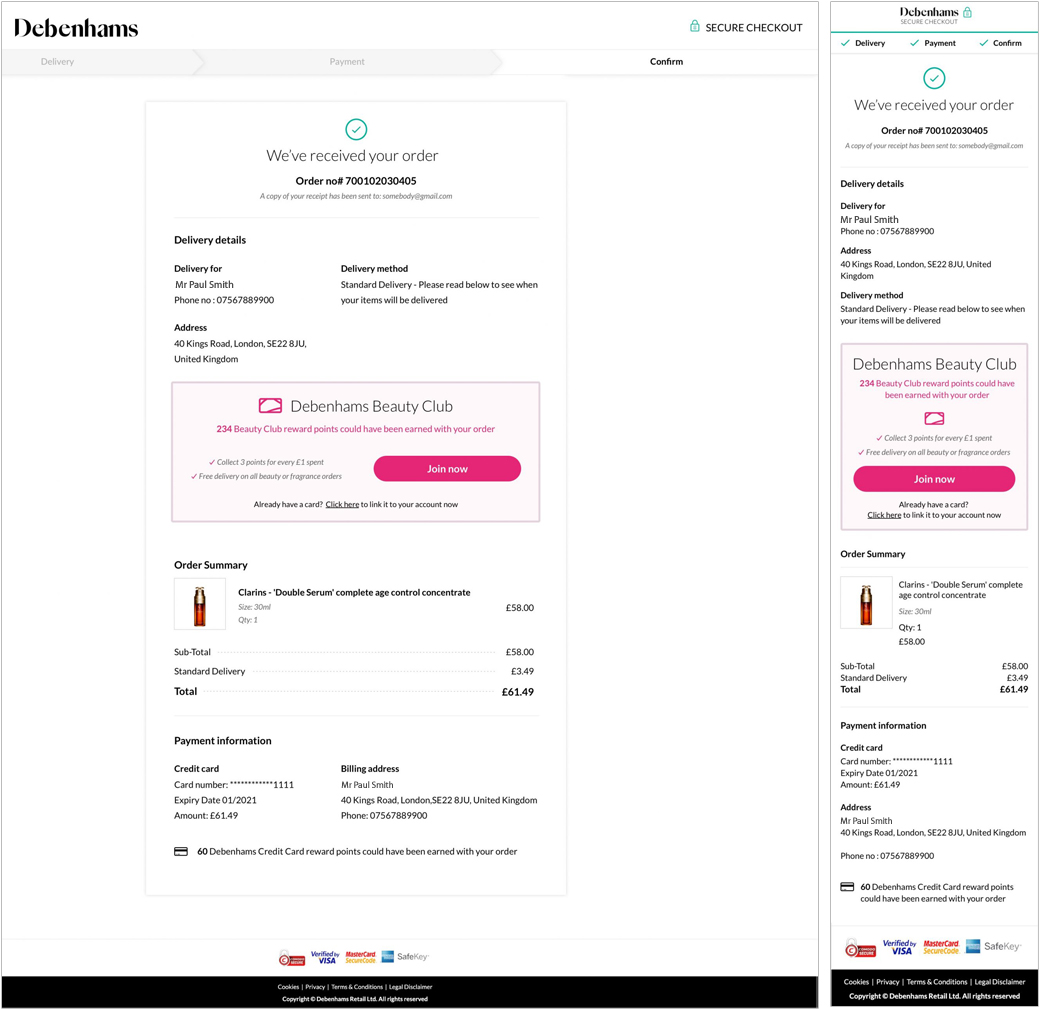Image resolution: width=1040 pixels, height=1010 pixels.
Task: Click the Debenhams logo in the desktop header
Action: (x=76, y=28)
